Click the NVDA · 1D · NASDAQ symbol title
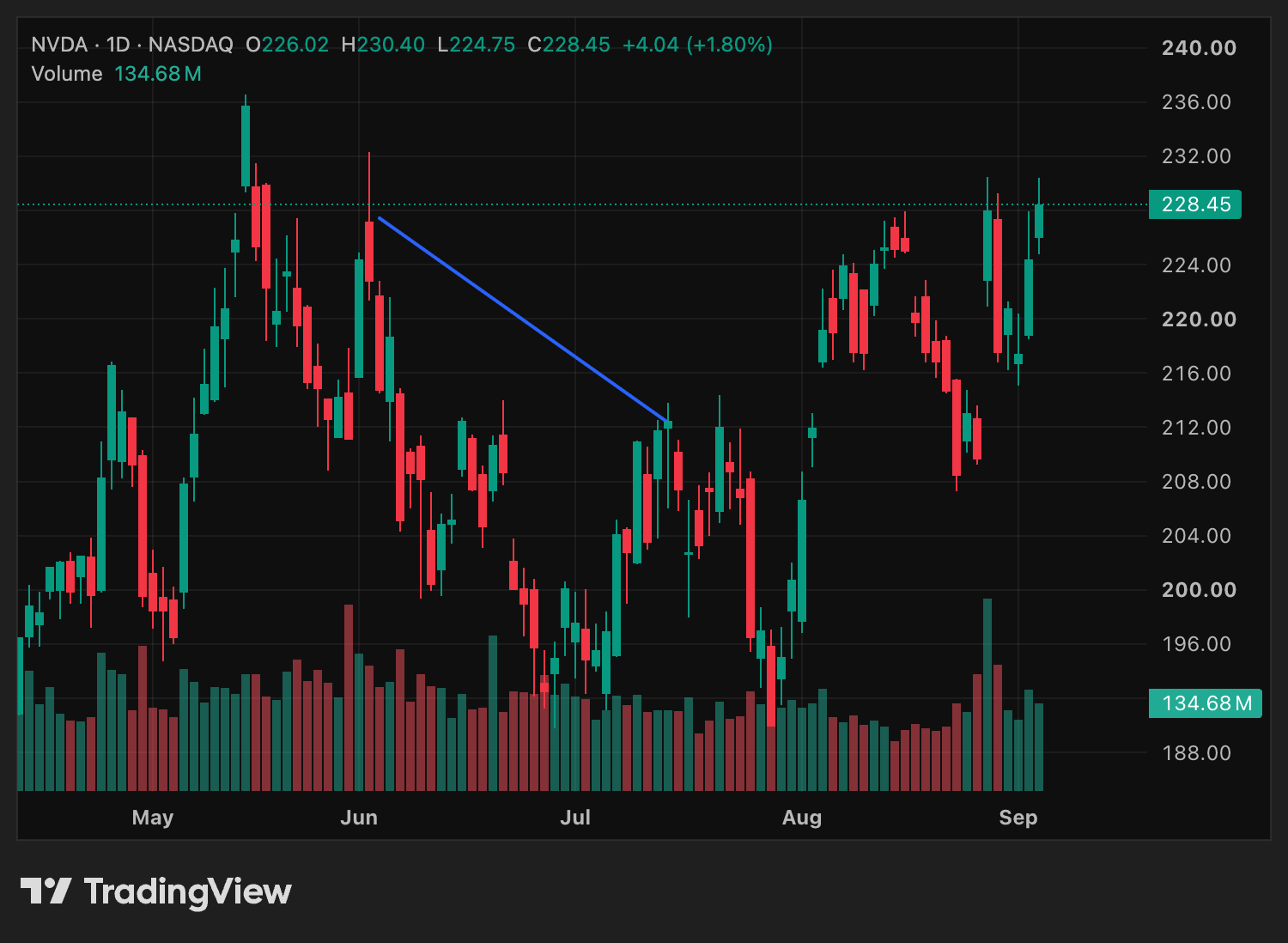This screenshot has height=943, width=1288. (x=132, y=45)
